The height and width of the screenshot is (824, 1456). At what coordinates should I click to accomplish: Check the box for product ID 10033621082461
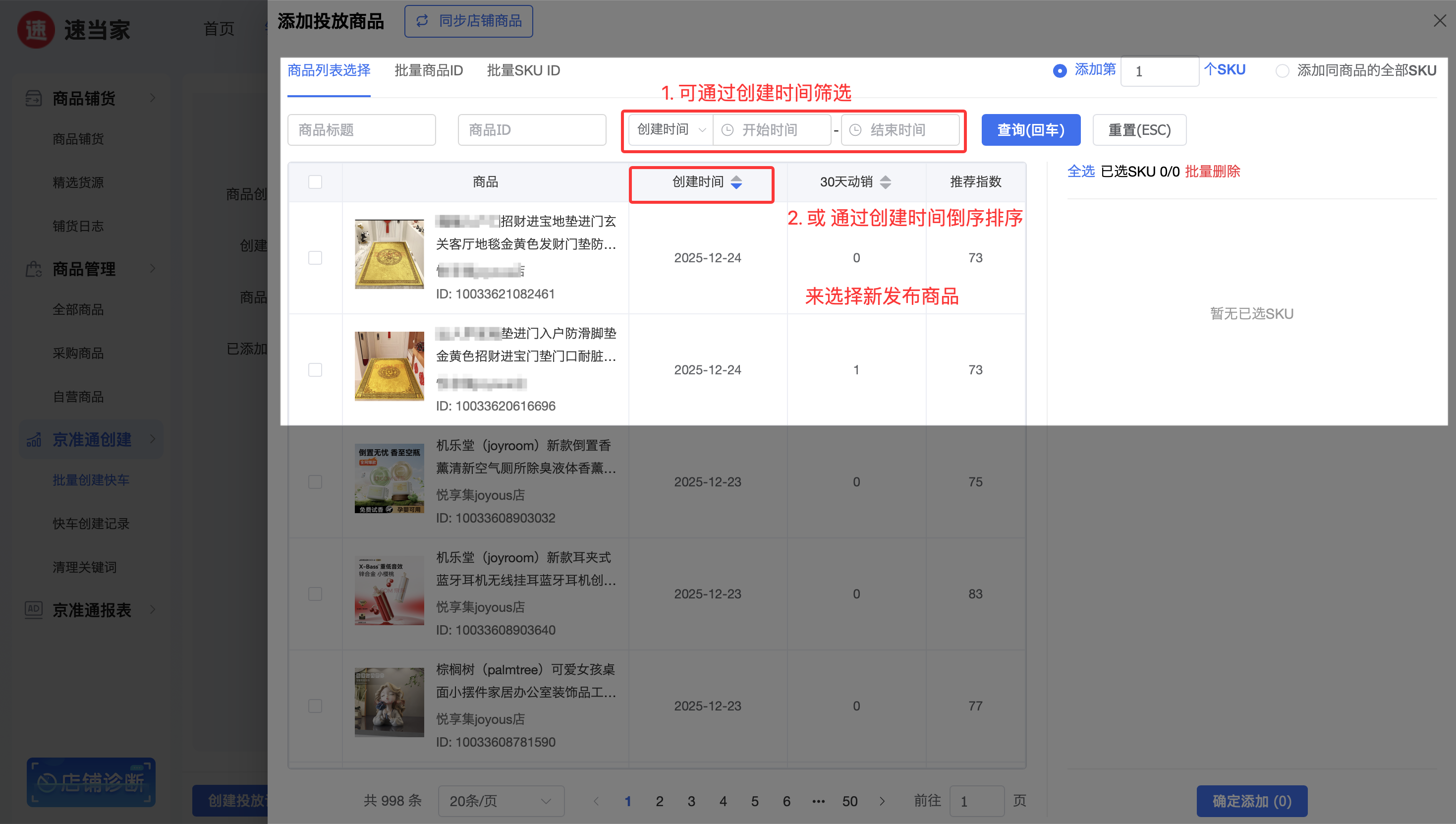(x=315, y=257)
